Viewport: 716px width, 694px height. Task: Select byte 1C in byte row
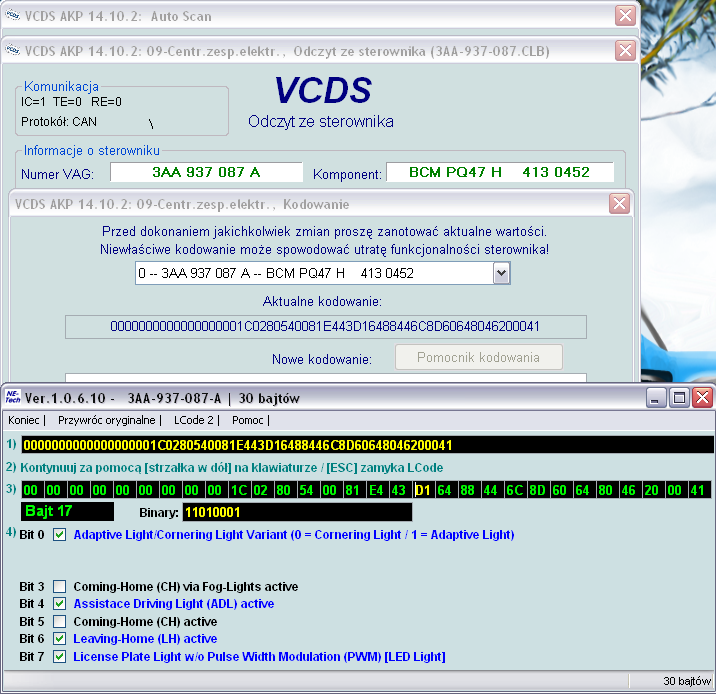(239, 490)
